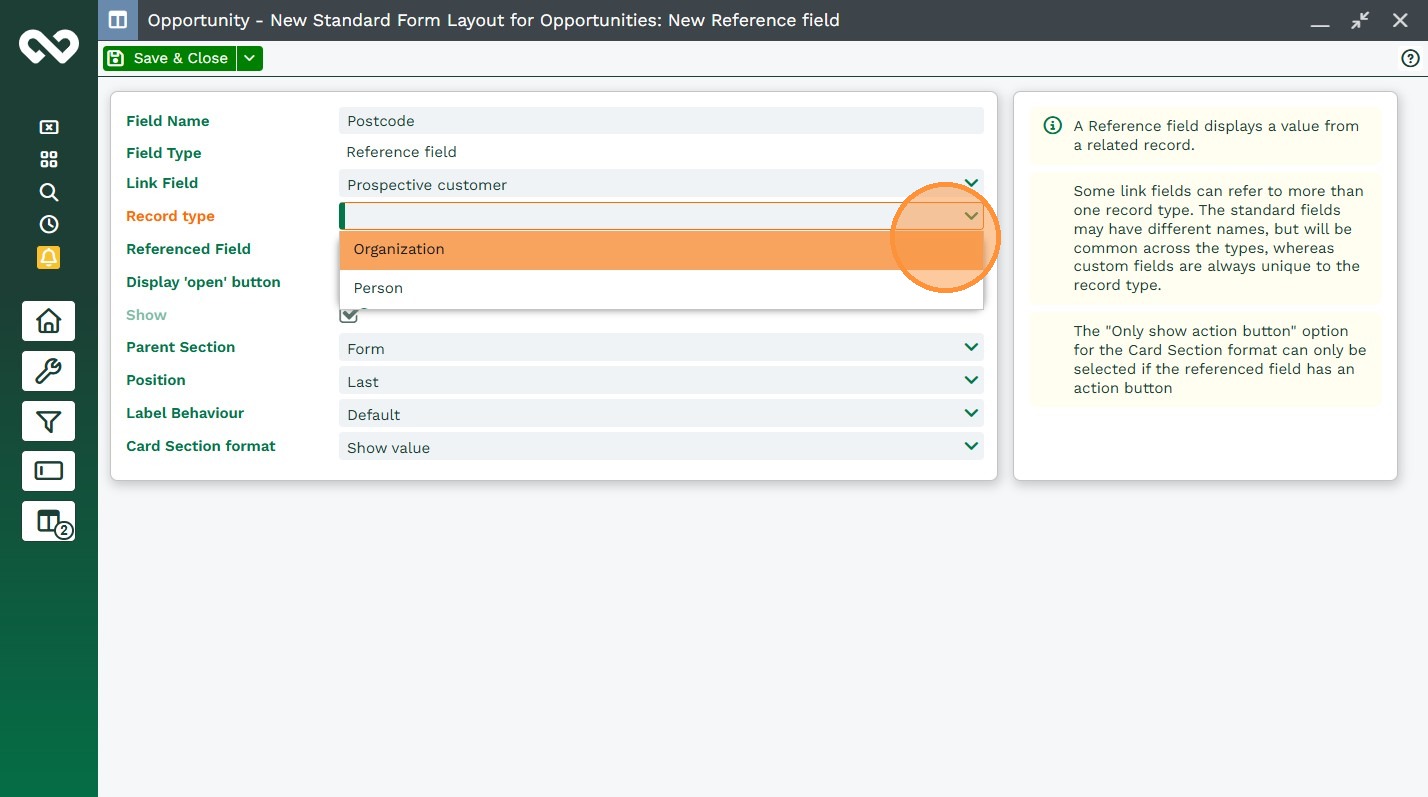
Task: Open the search magnifier icon
Action: pyautogui.click(x=48, y=192)
